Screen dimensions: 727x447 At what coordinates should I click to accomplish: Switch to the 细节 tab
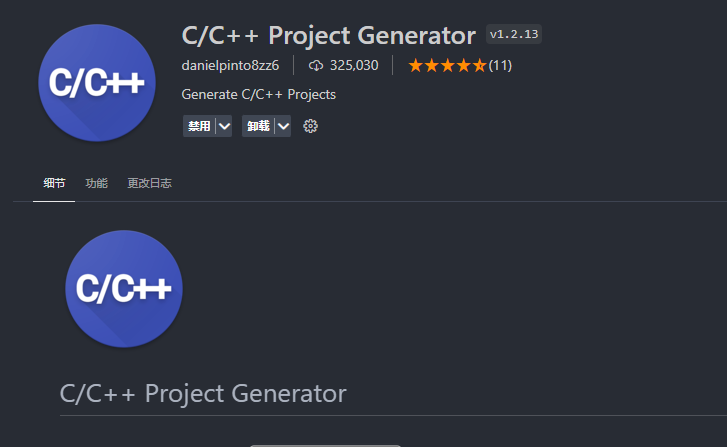click(54, 183)
